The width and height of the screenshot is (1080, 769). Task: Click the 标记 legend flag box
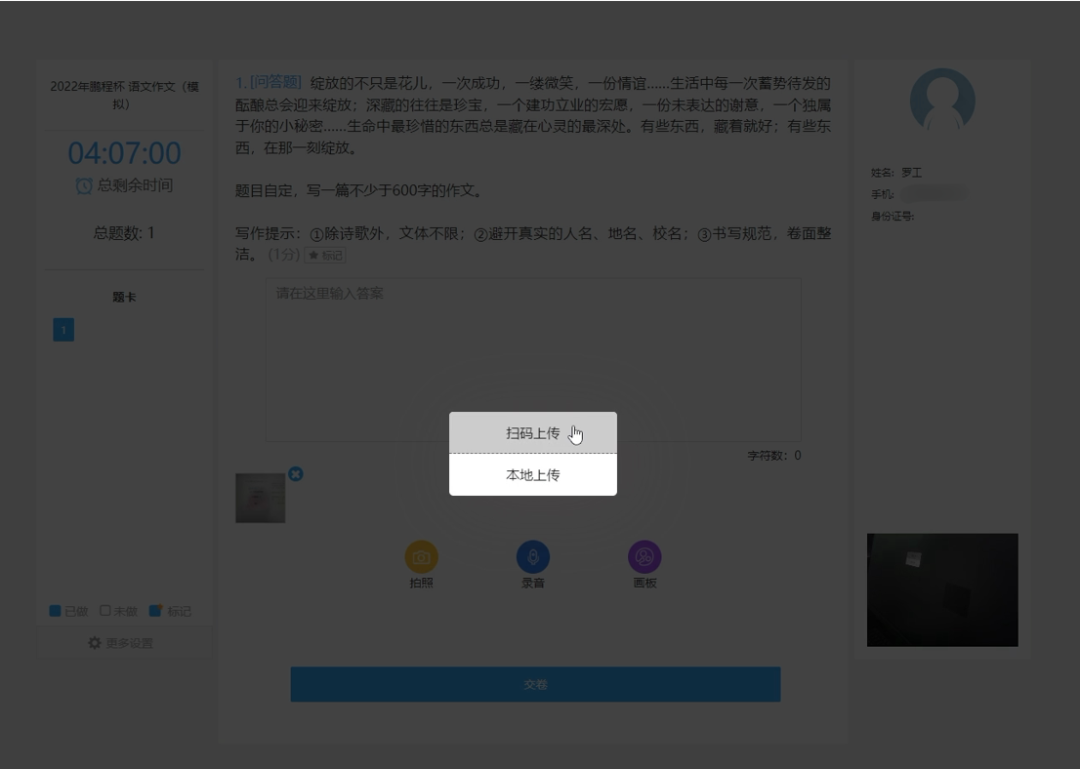156,611
